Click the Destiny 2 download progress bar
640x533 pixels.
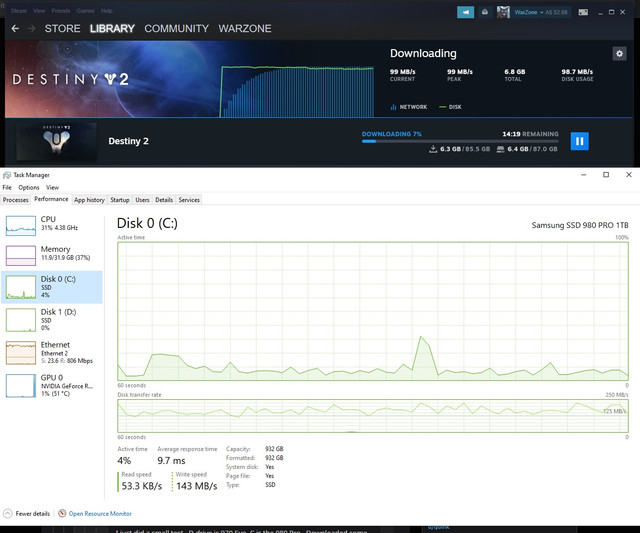pos(460,142)
